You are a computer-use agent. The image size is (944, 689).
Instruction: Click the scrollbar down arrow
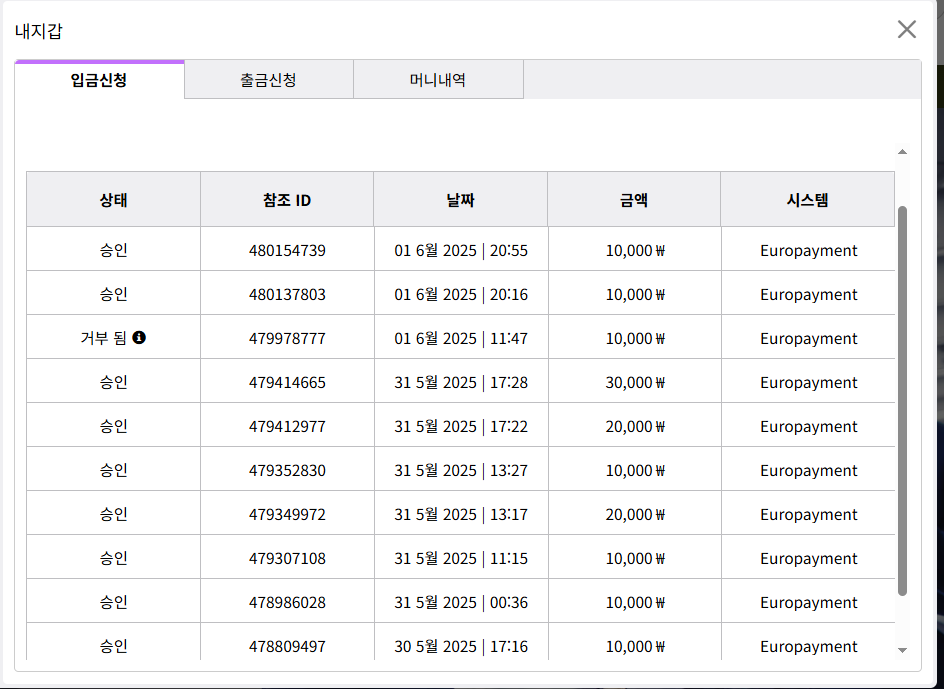click(902, 650)
